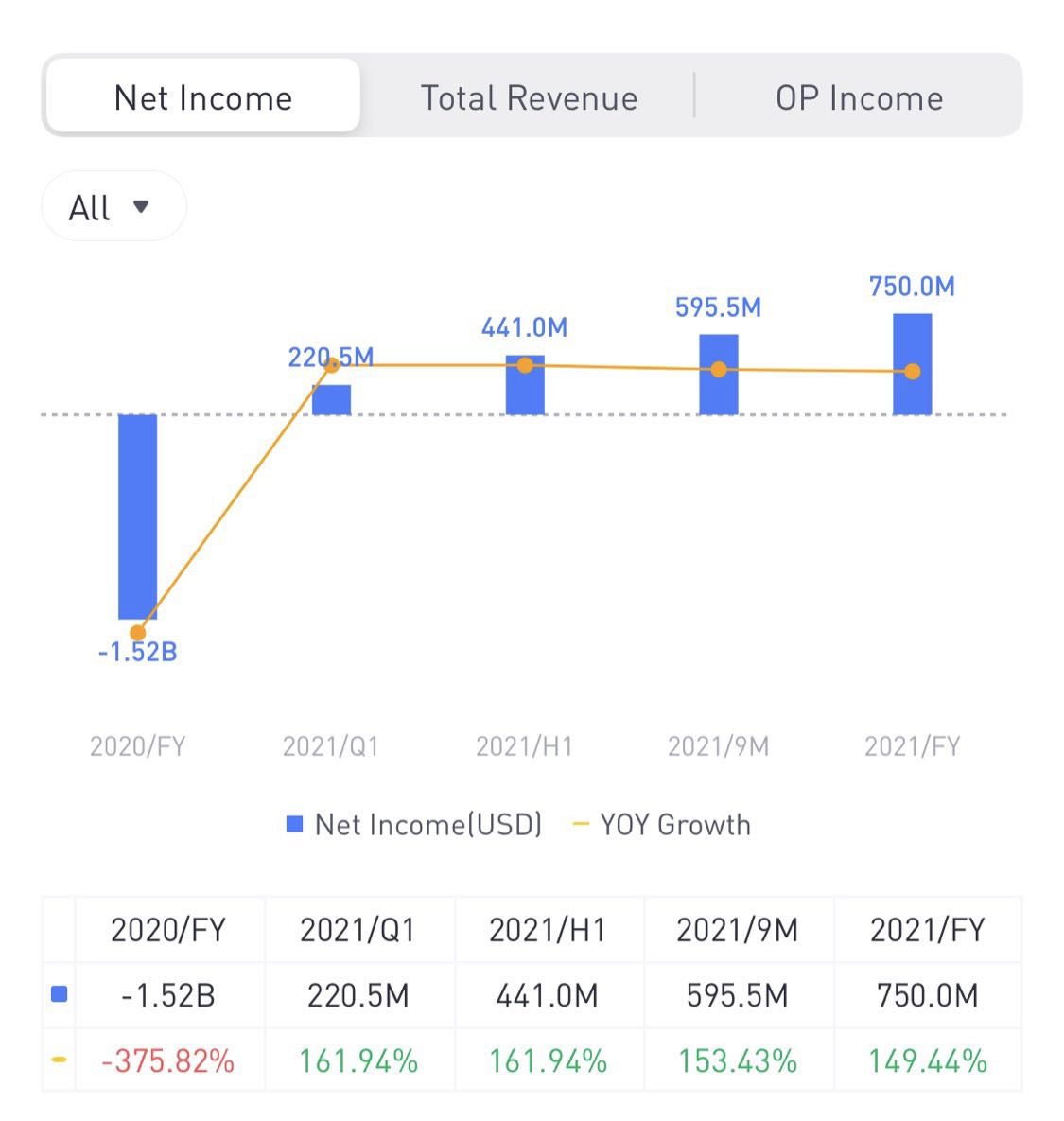1064x1121 pixels.
Task: Click the 2021/FY axis label under chart
Action: coord(913,746)
